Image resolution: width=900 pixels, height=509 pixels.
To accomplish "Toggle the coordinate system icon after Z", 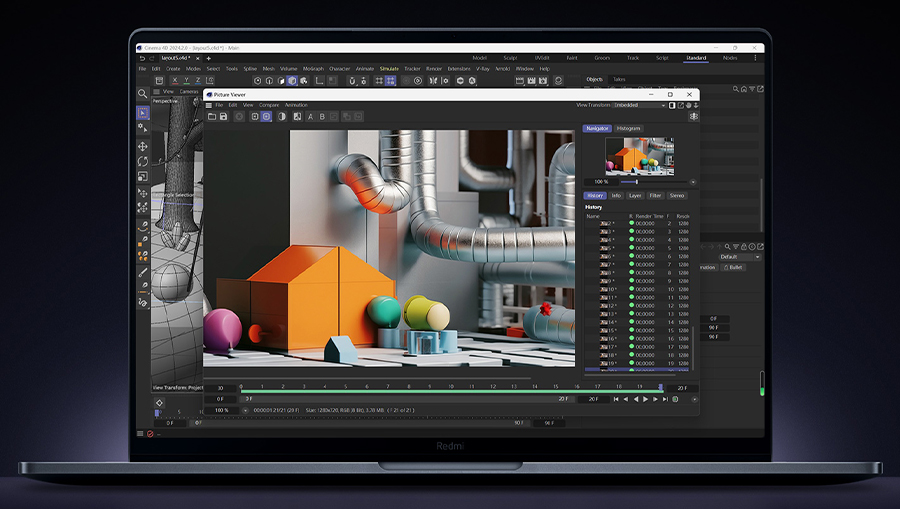I will point(210,81).
